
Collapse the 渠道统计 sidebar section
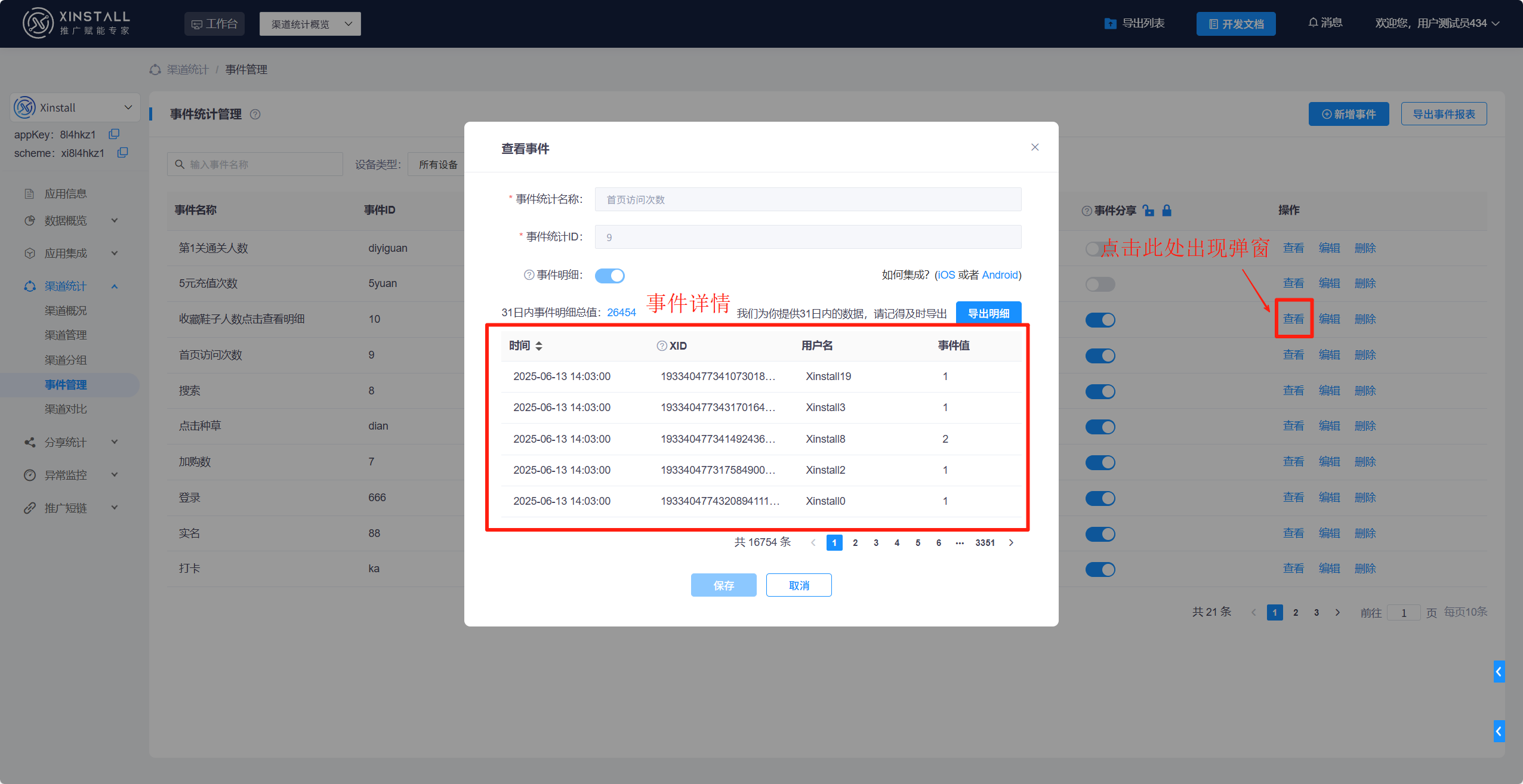[114, 286]
